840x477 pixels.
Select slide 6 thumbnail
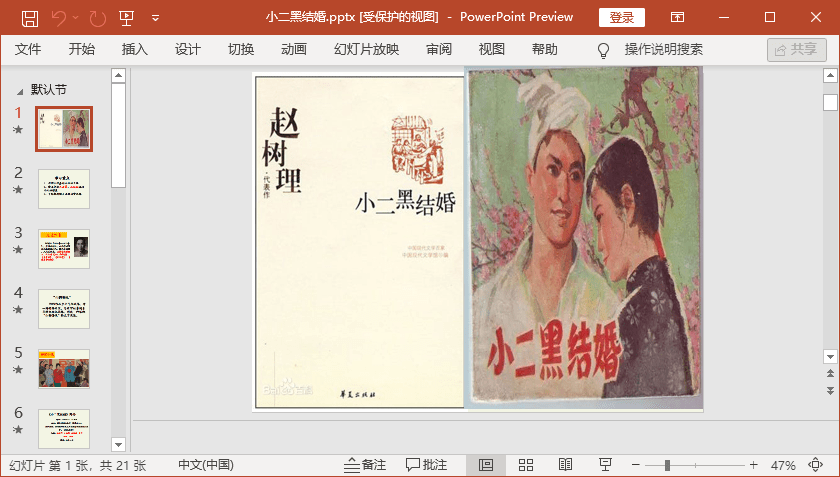pyautogui.click(x=64, y=429)
